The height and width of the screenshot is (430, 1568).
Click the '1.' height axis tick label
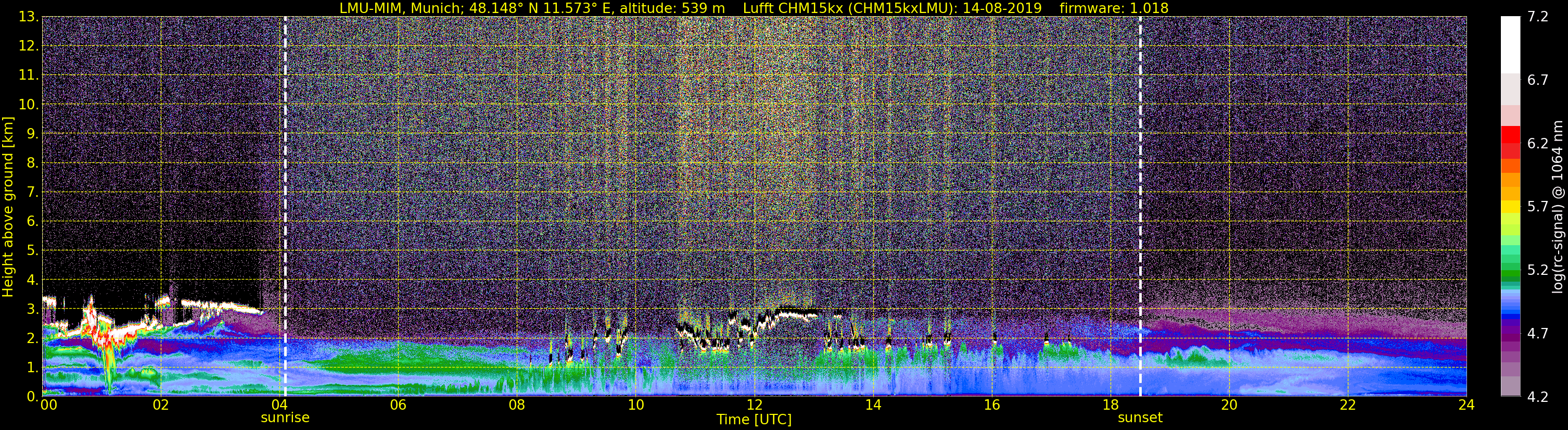33,367
